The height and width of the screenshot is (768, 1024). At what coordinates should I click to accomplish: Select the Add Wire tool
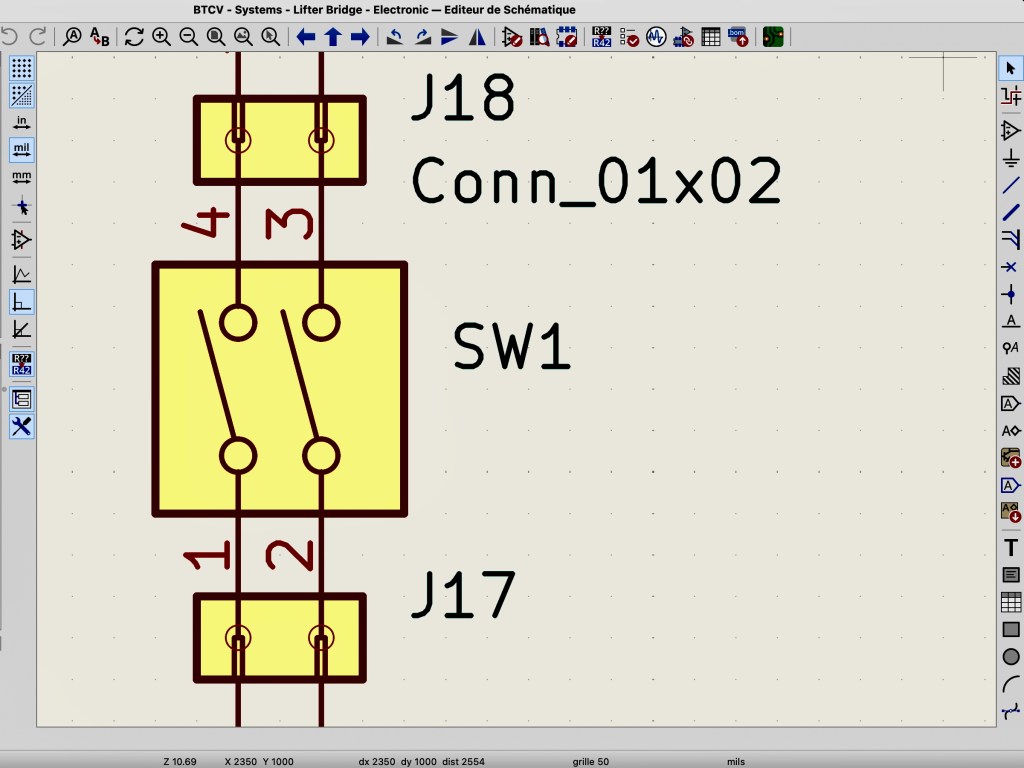[1011, 185]
